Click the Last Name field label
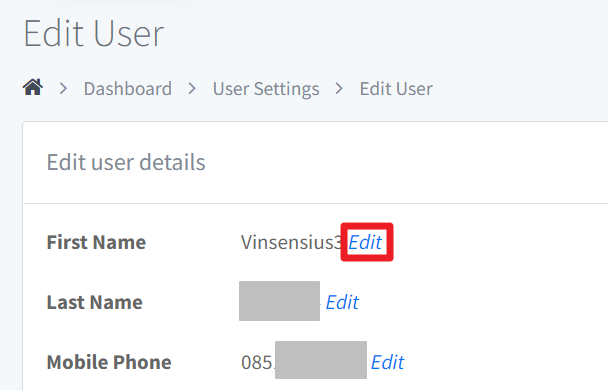Image resolution: width=608 pixels, height=390 pixels. 95,302
